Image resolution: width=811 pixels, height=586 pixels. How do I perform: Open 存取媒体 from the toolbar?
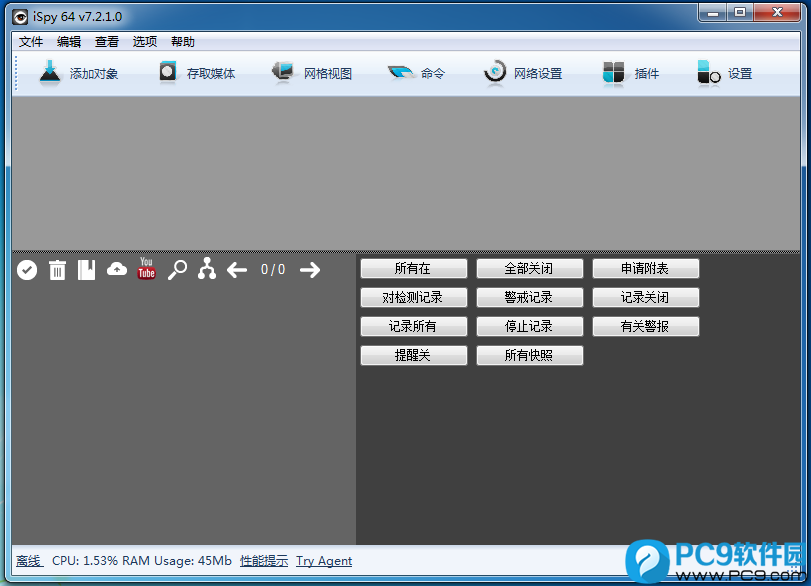(x=197, y=73)
